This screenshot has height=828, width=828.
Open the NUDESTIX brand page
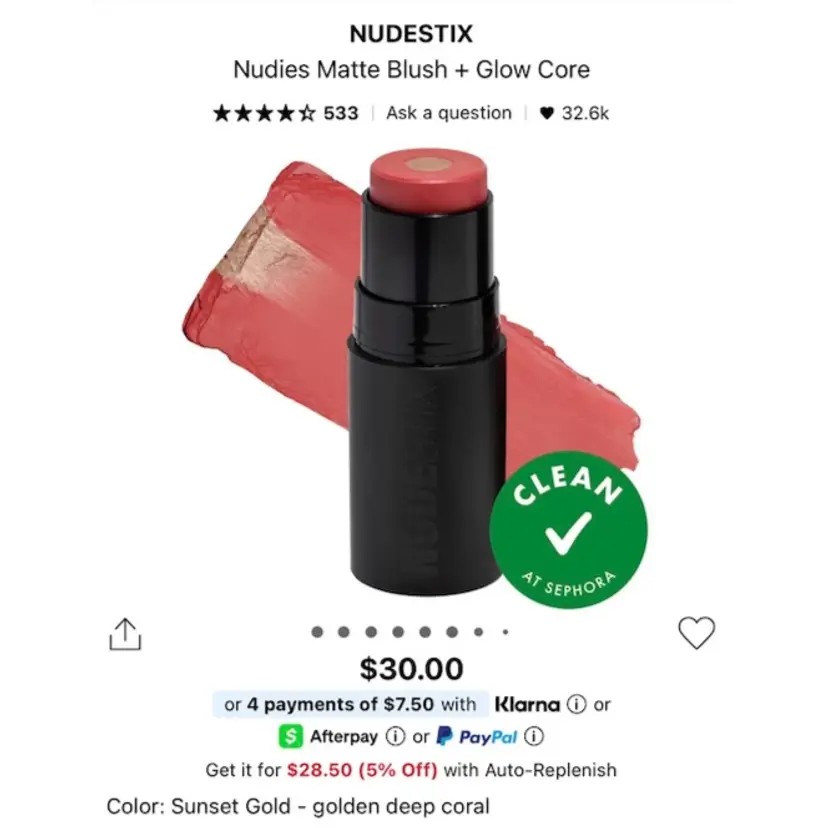pos(411,34)
